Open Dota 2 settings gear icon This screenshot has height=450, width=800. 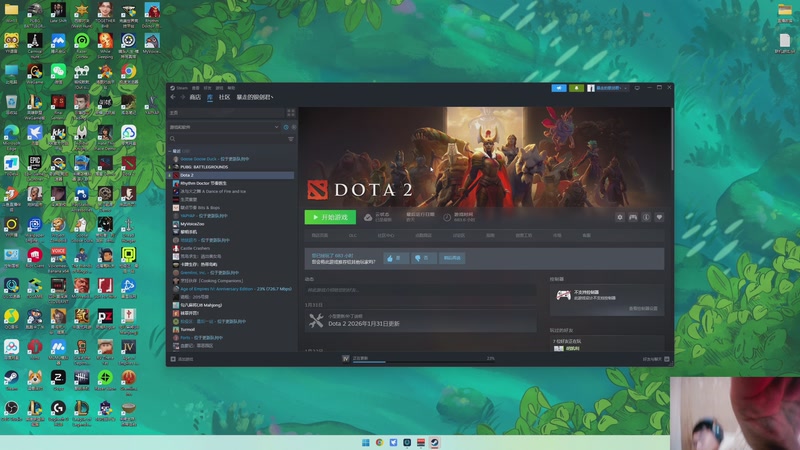coord(619,217)
